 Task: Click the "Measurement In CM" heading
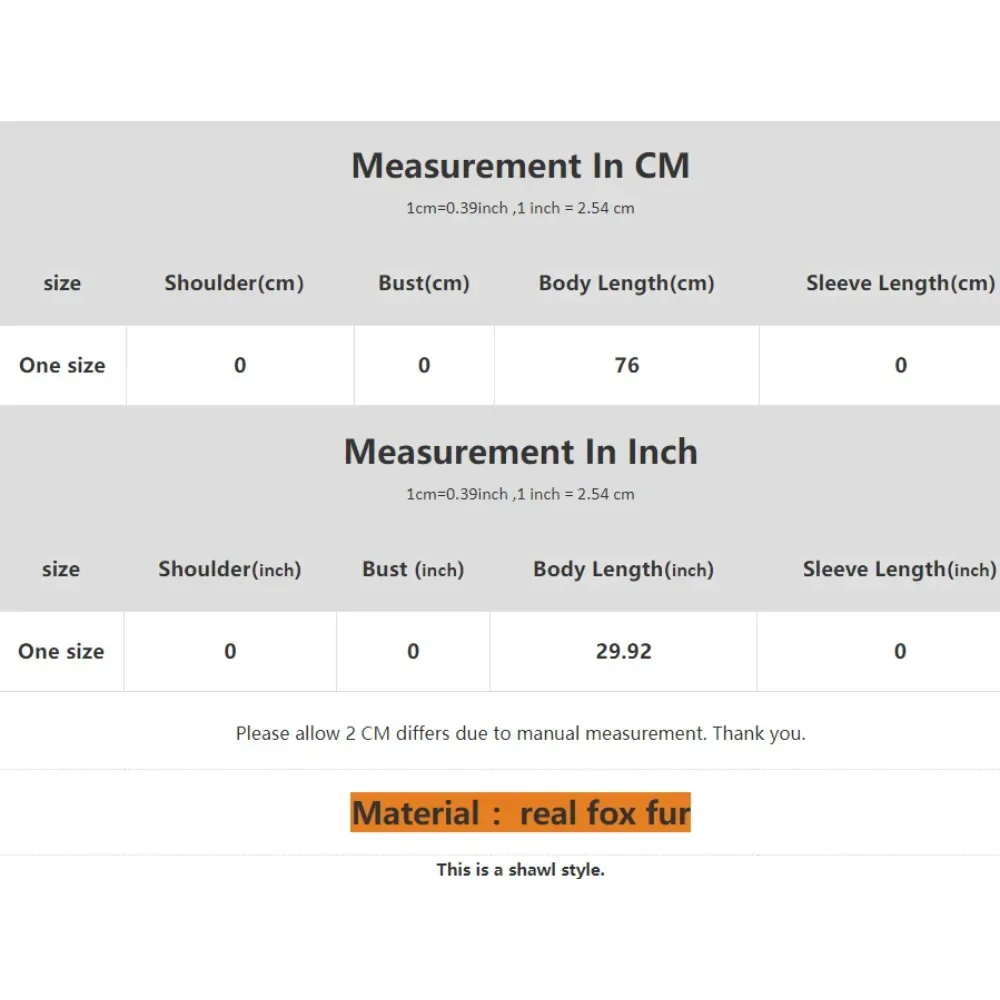520,166
